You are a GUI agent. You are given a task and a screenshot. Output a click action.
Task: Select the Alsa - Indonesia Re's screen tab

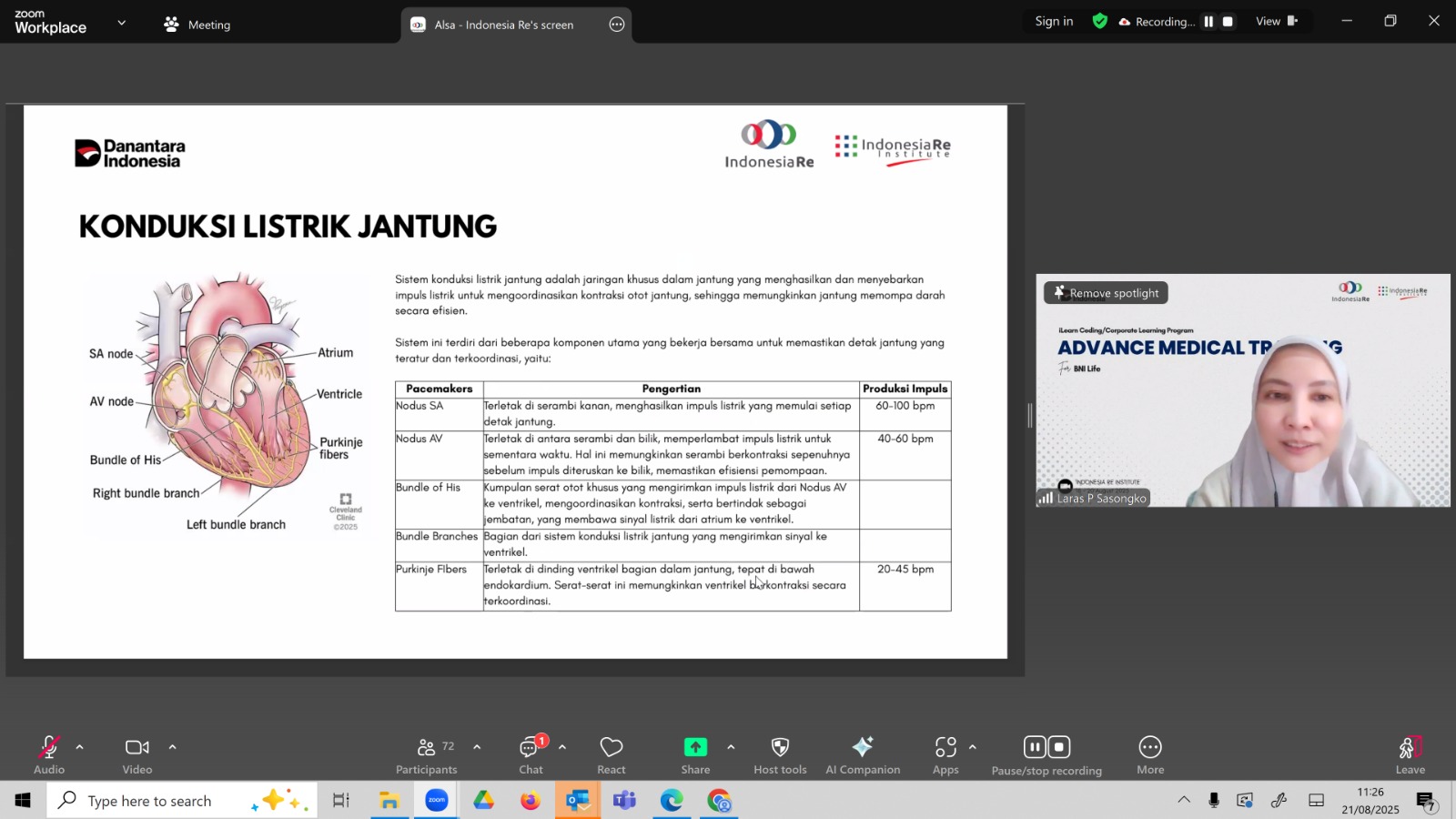[x=503, y=25]
